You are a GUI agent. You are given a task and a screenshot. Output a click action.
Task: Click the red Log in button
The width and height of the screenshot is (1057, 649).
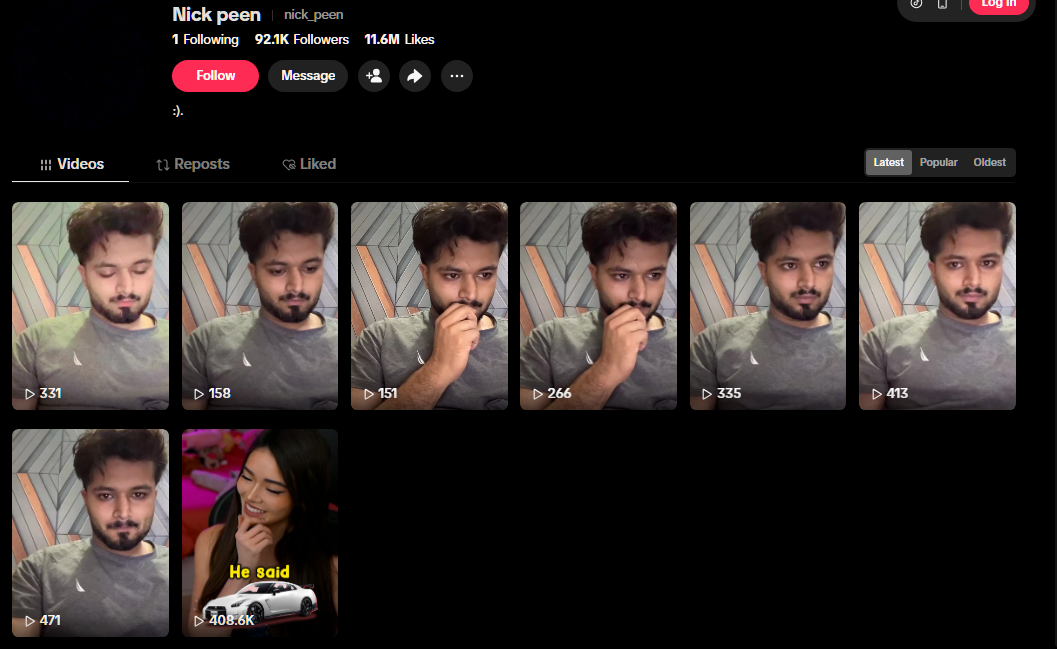[998, 5]
